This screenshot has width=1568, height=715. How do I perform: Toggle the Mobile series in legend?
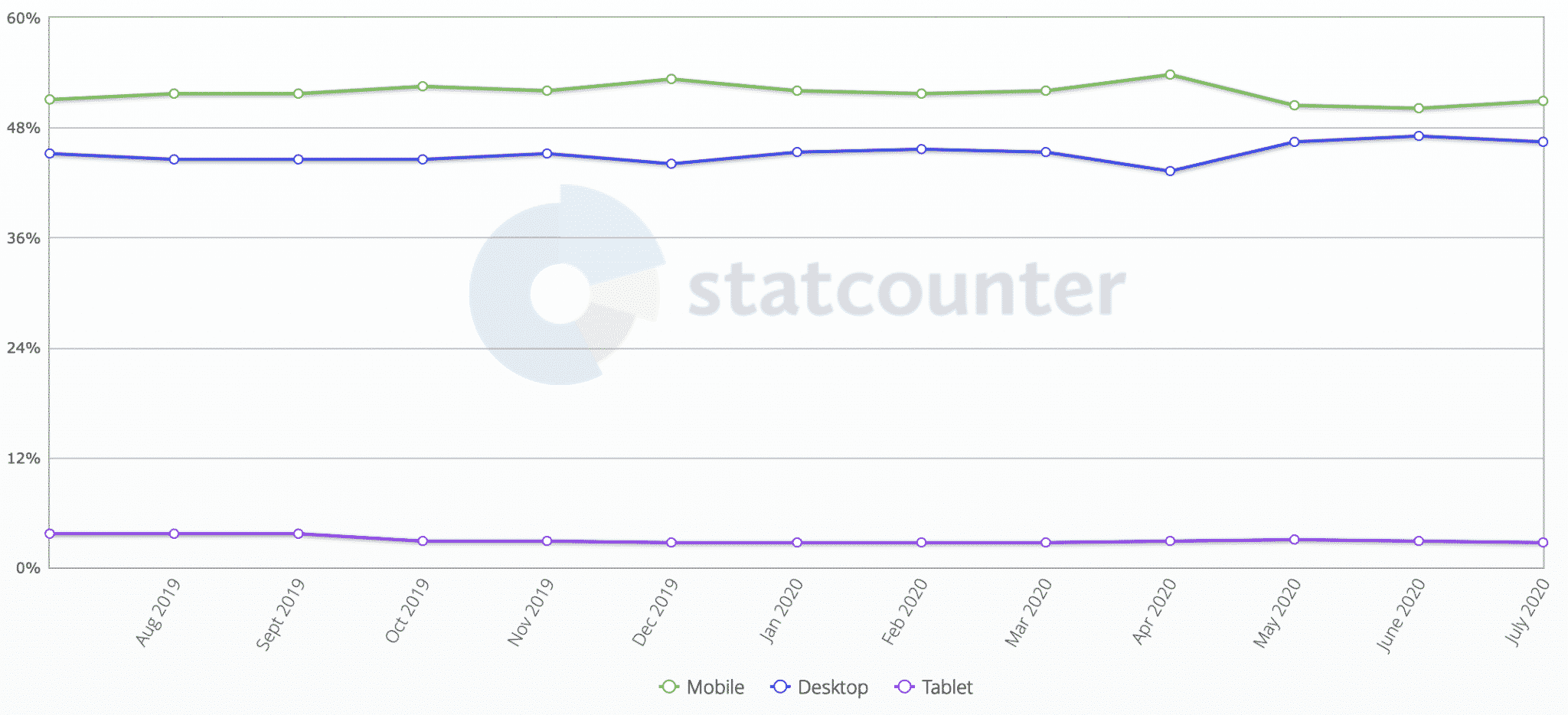[701, 687]
